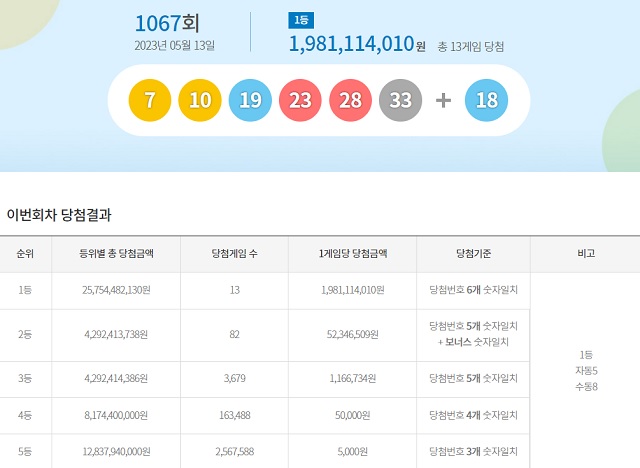This screenshot has height=468, width=640.
Task: Click the 1게임당 당첨금액 column header
Action: [x=353, y=254]
